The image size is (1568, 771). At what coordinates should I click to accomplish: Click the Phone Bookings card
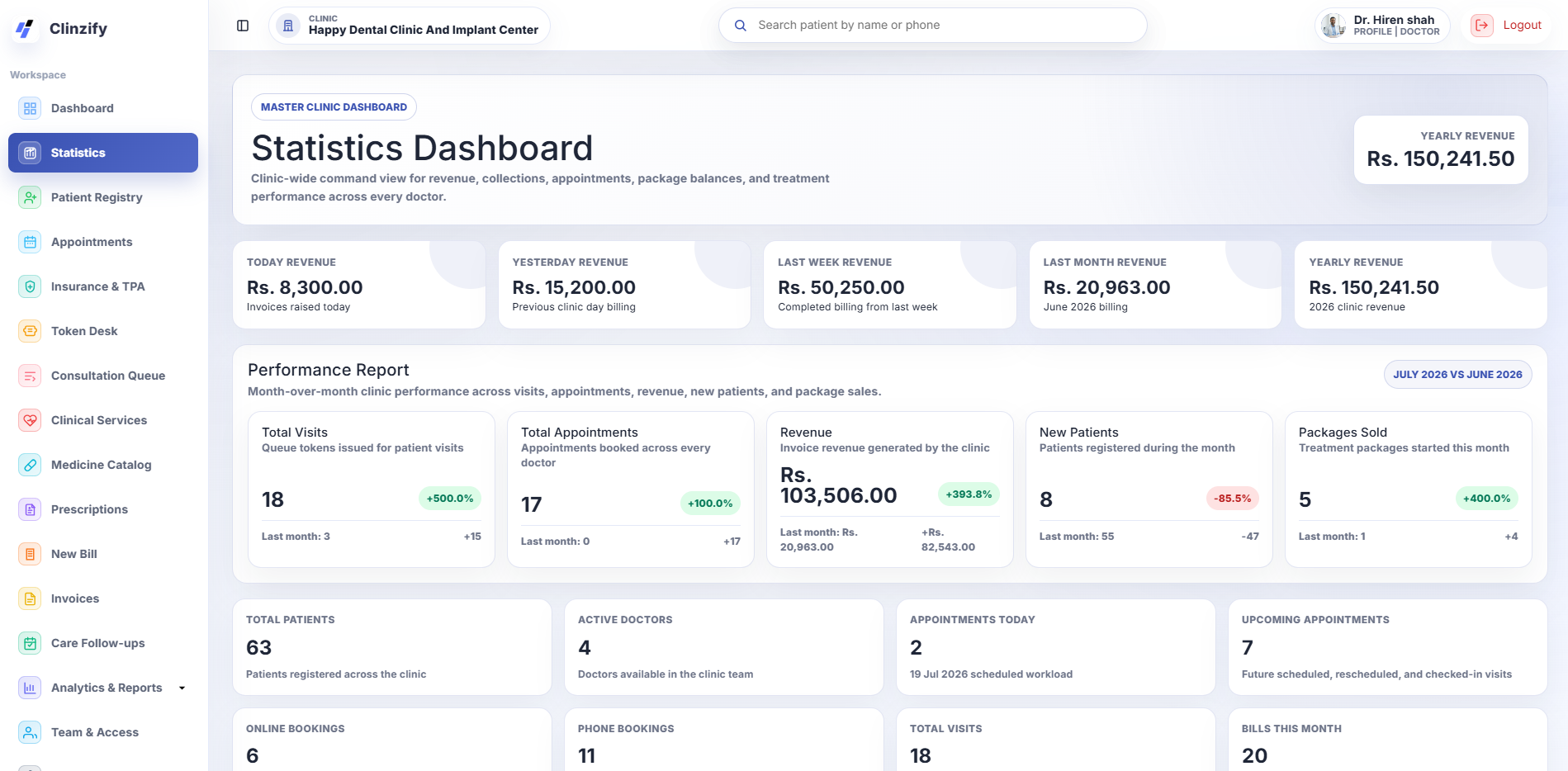click(x=724, y=740)
